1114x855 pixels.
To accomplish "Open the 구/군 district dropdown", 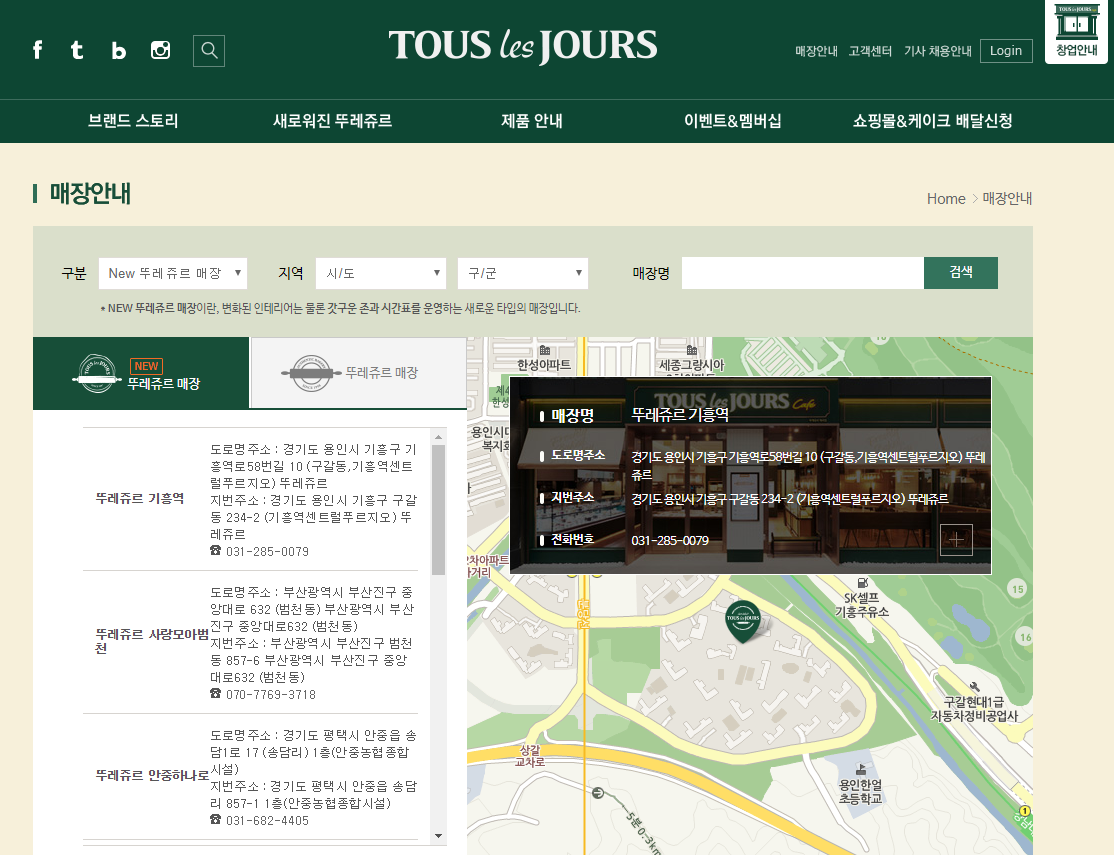I will click(523, 274).
